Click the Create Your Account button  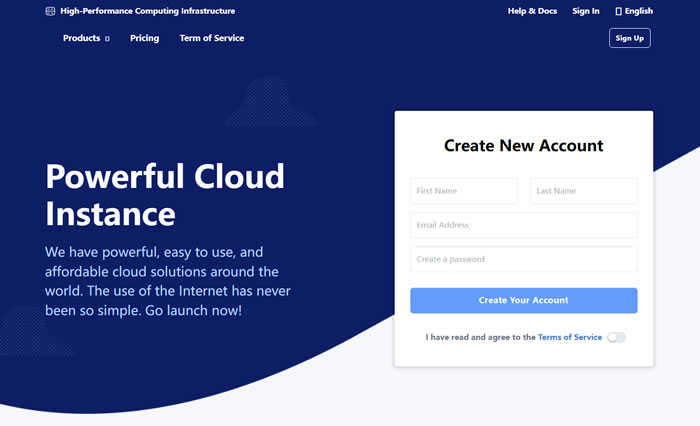tap(523, 300)
